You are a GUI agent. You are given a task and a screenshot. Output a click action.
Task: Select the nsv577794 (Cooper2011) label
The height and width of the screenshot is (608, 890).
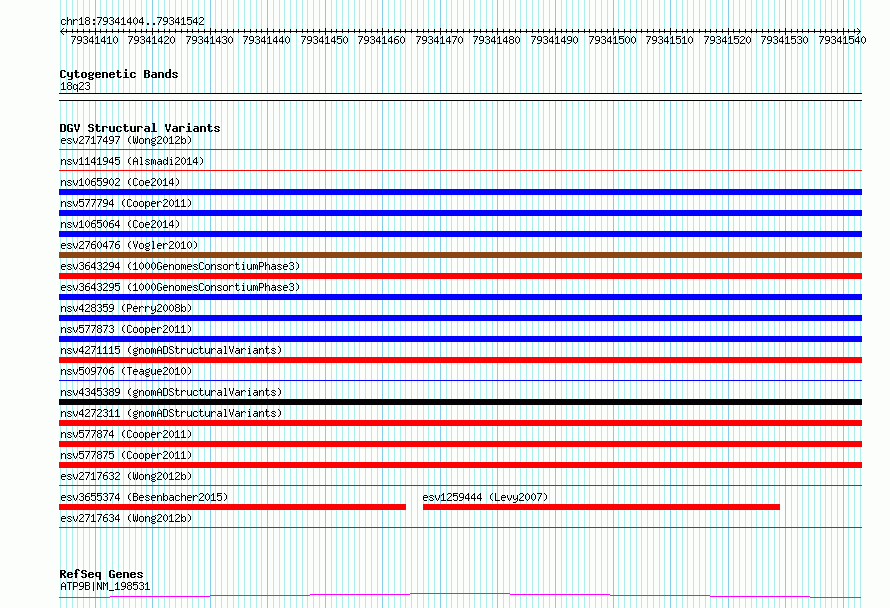(x=126, y=203)
